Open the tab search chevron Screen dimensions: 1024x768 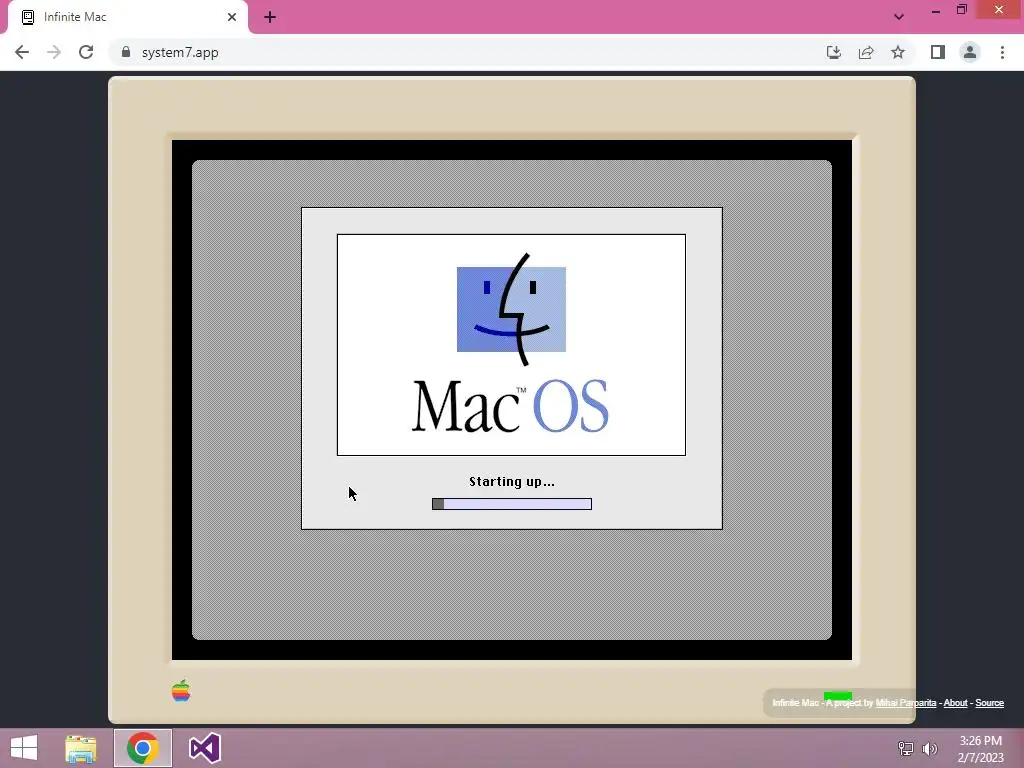point(899,17)
